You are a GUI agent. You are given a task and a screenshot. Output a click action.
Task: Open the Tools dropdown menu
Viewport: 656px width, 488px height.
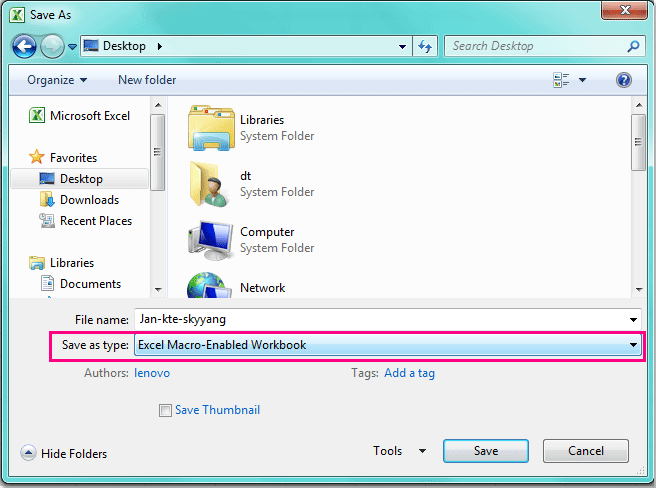400,451
